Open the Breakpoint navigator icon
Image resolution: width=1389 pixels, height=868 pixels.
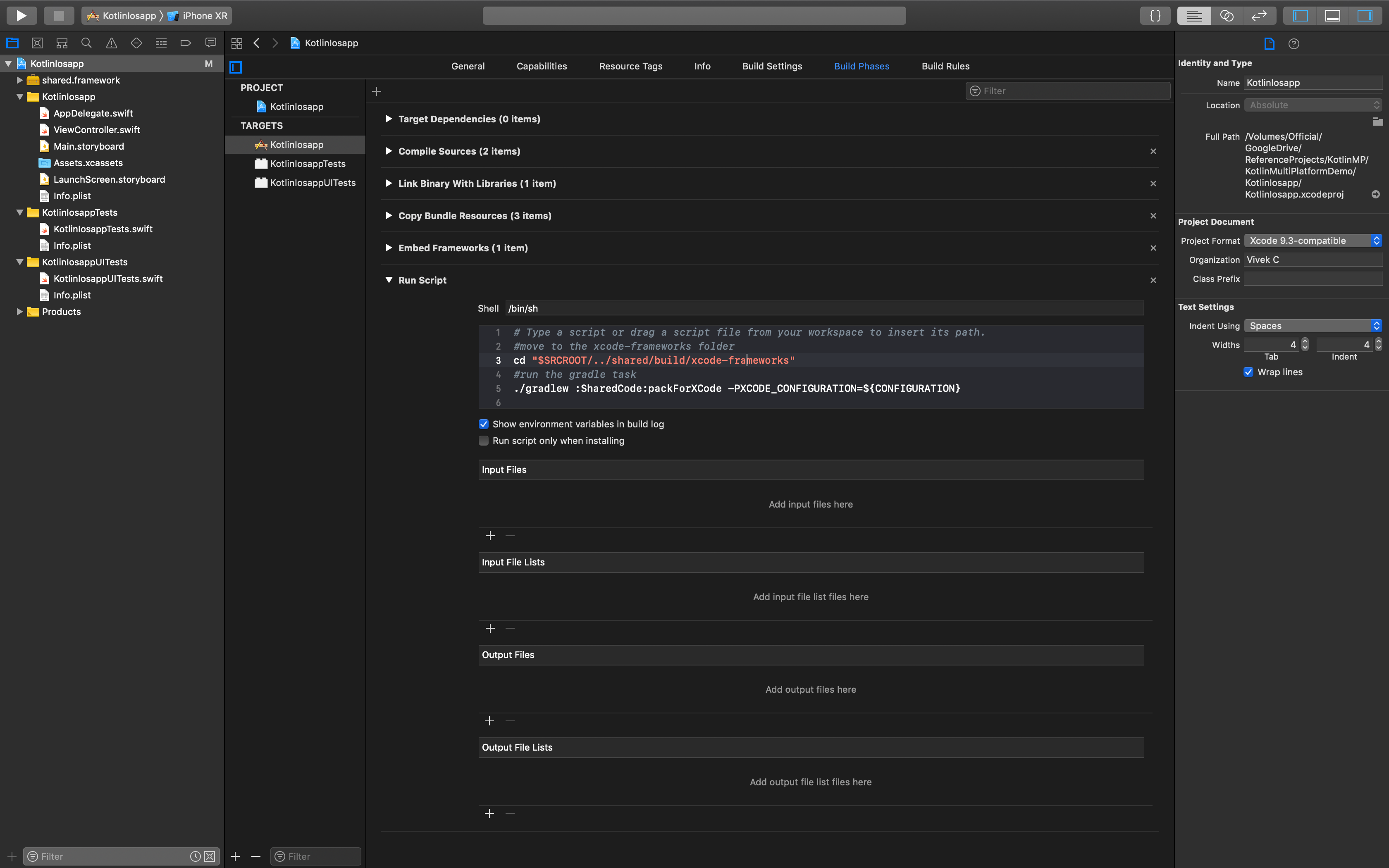point(185,43)
